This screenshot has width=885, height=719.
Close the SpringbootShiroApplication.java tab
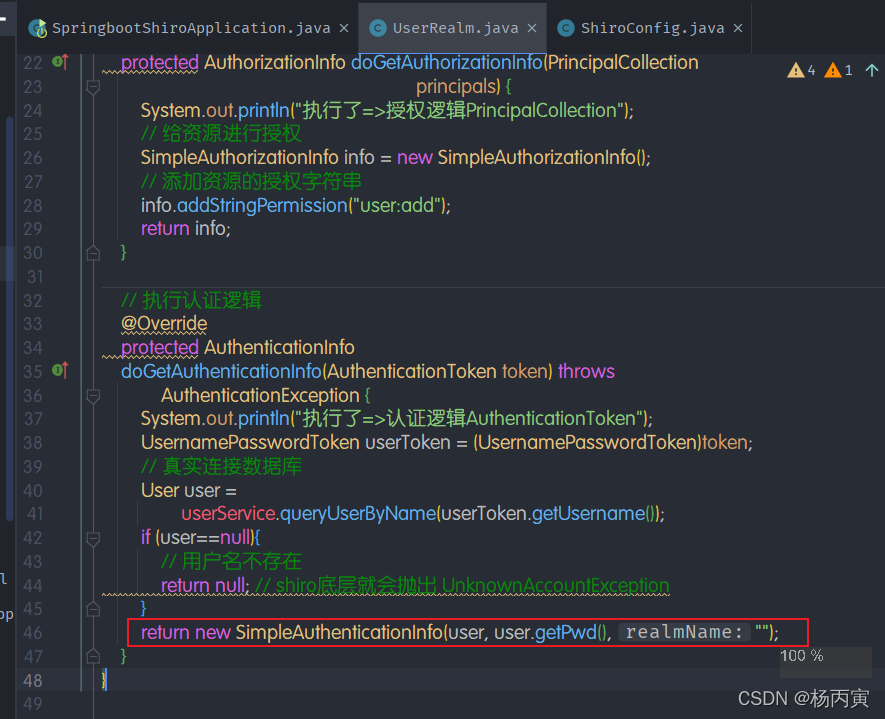[344, 28]
